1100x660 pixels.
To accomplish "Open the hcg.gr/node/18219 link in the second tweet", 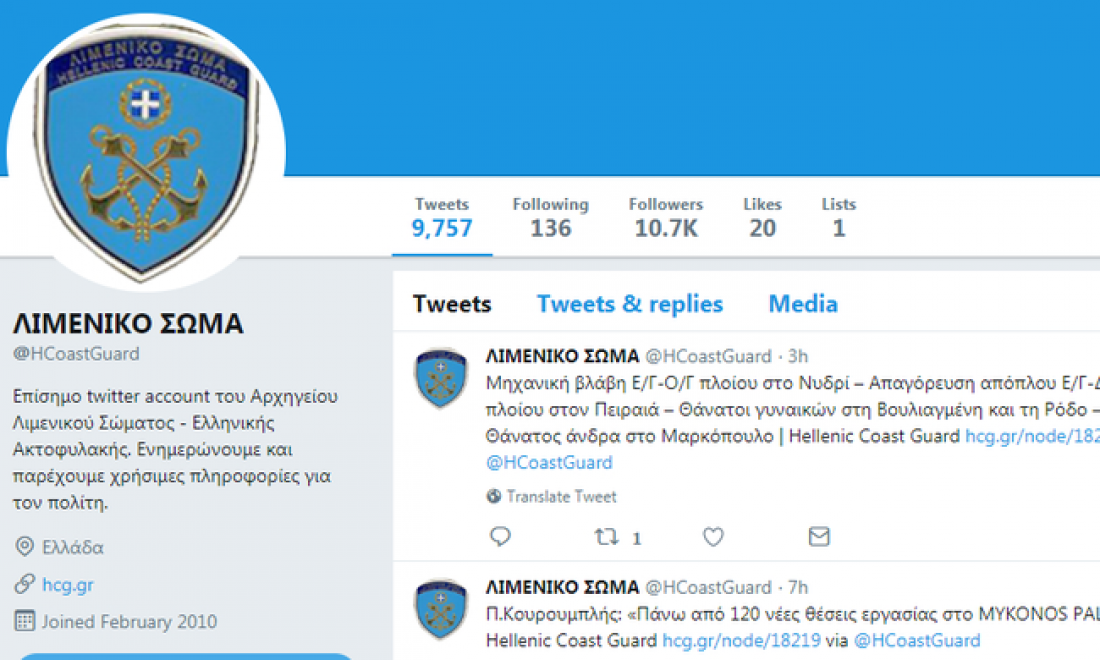I will pos(741,640).
